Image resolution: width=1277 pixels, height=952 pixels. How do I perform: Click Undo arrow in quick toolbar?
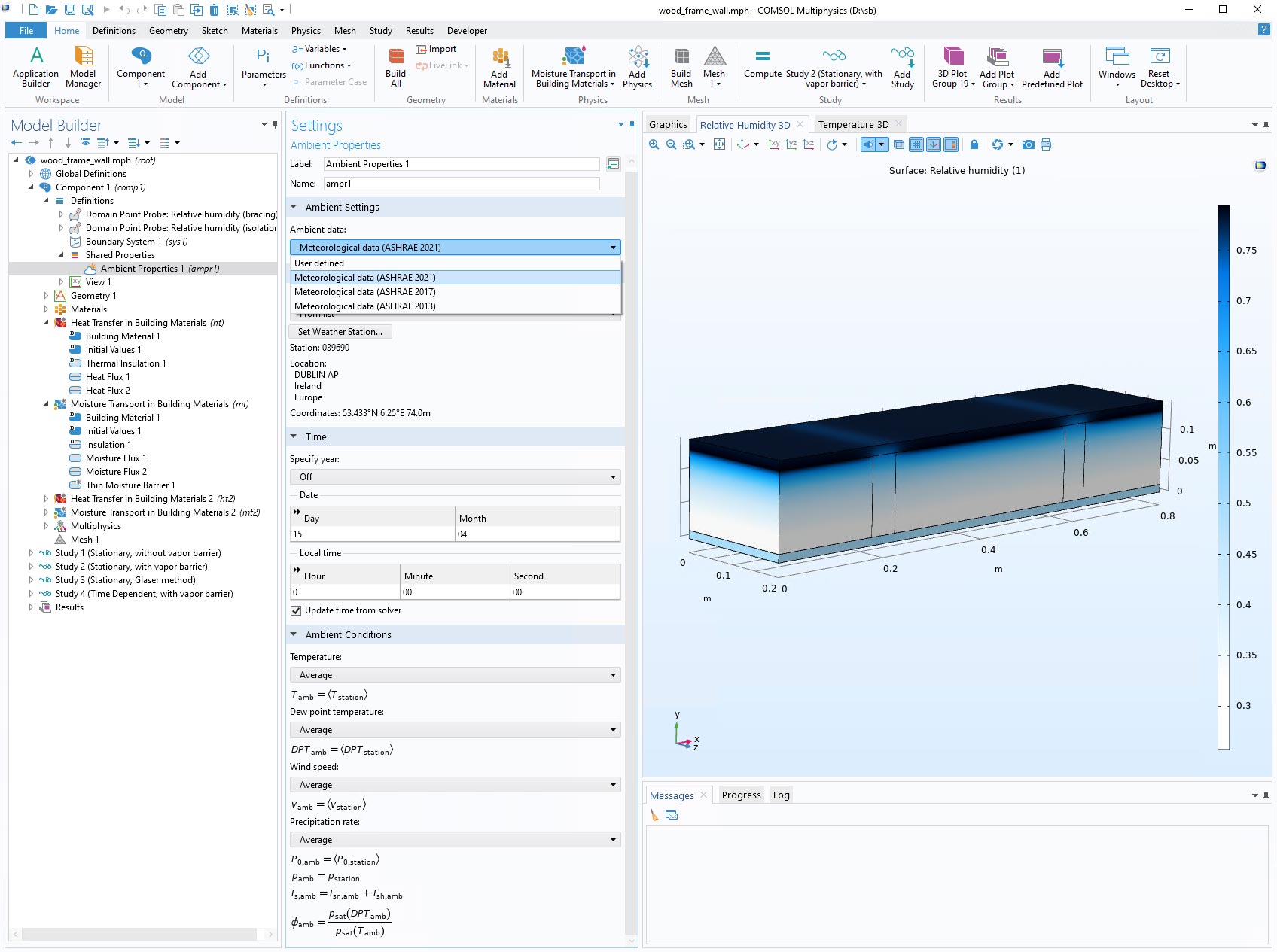(123, 10)
